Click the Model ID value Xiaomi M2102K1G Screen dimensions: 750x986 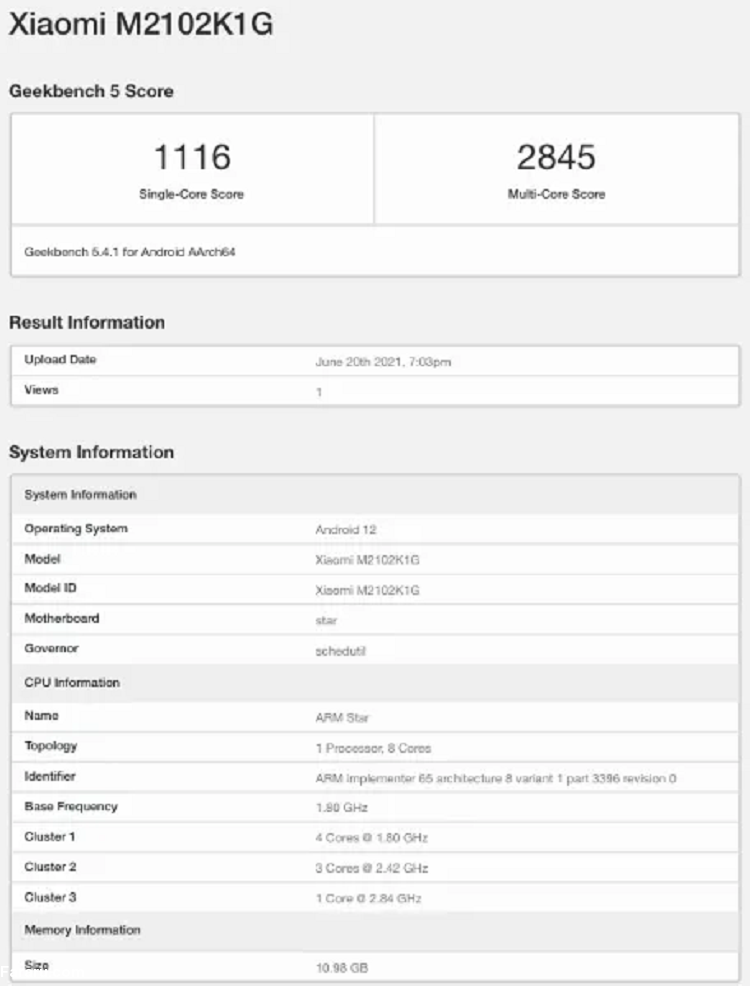367,590
